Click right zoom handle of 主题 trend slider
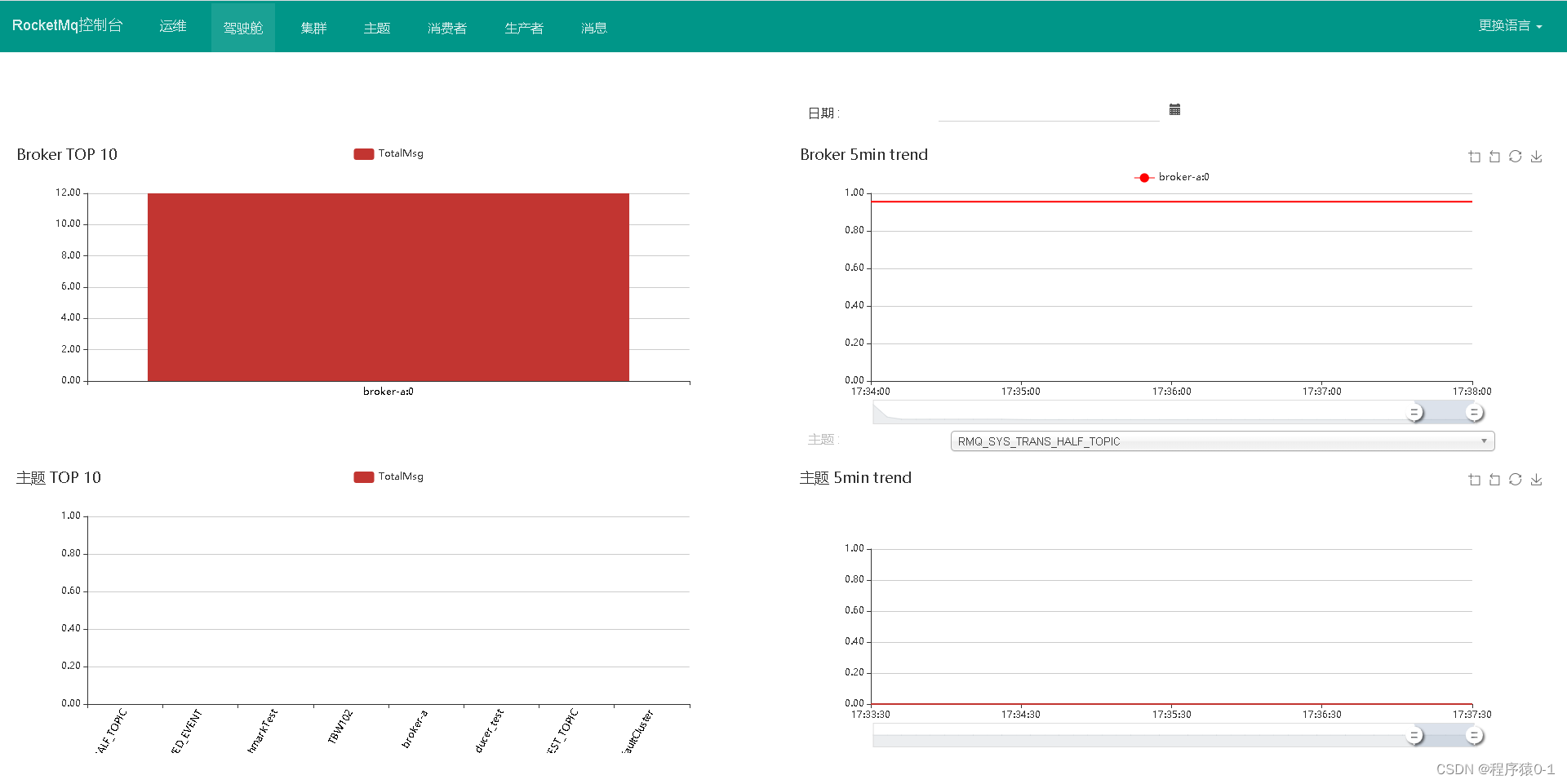Viewport: 1567px width, 784px height. 1474,736
